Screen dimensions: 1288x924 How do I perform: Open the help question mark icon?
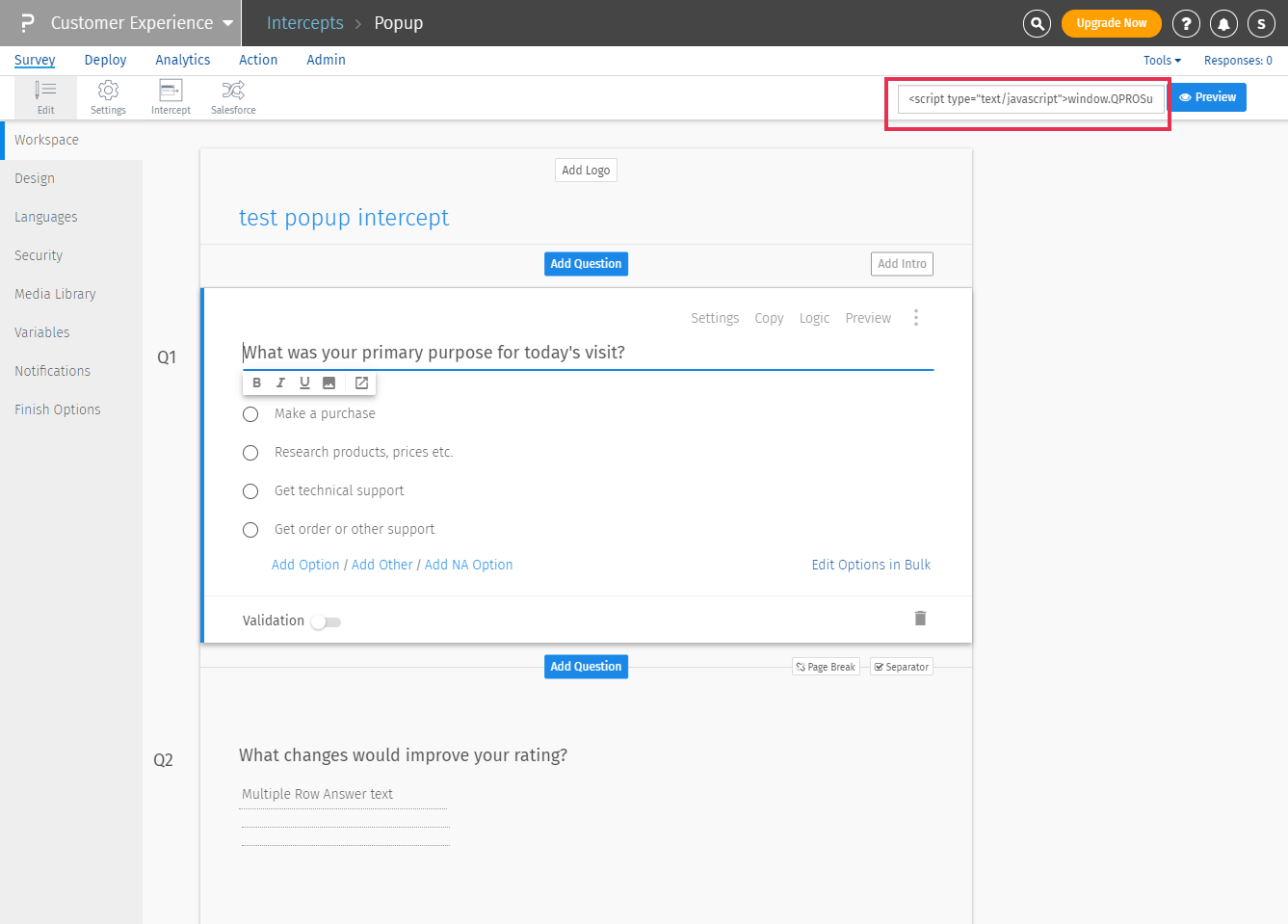[x=1186, y=23]
